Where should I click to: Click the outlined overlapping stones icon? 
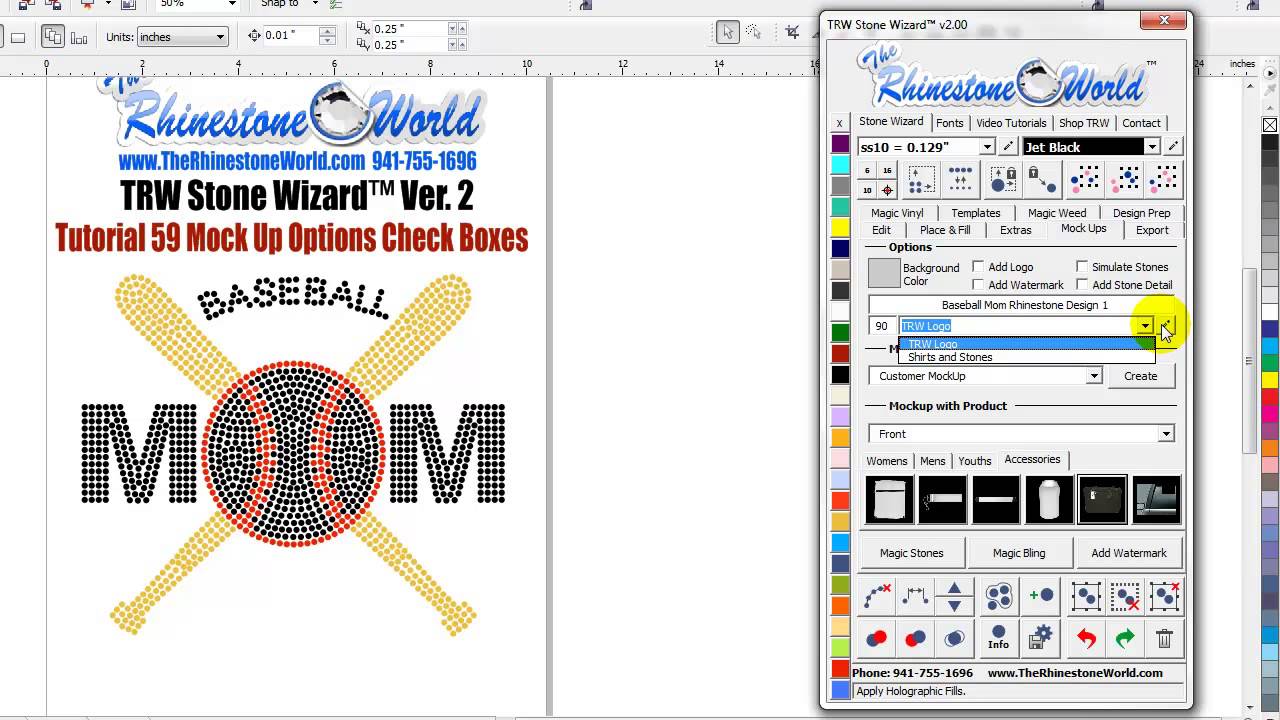(954, 638)
